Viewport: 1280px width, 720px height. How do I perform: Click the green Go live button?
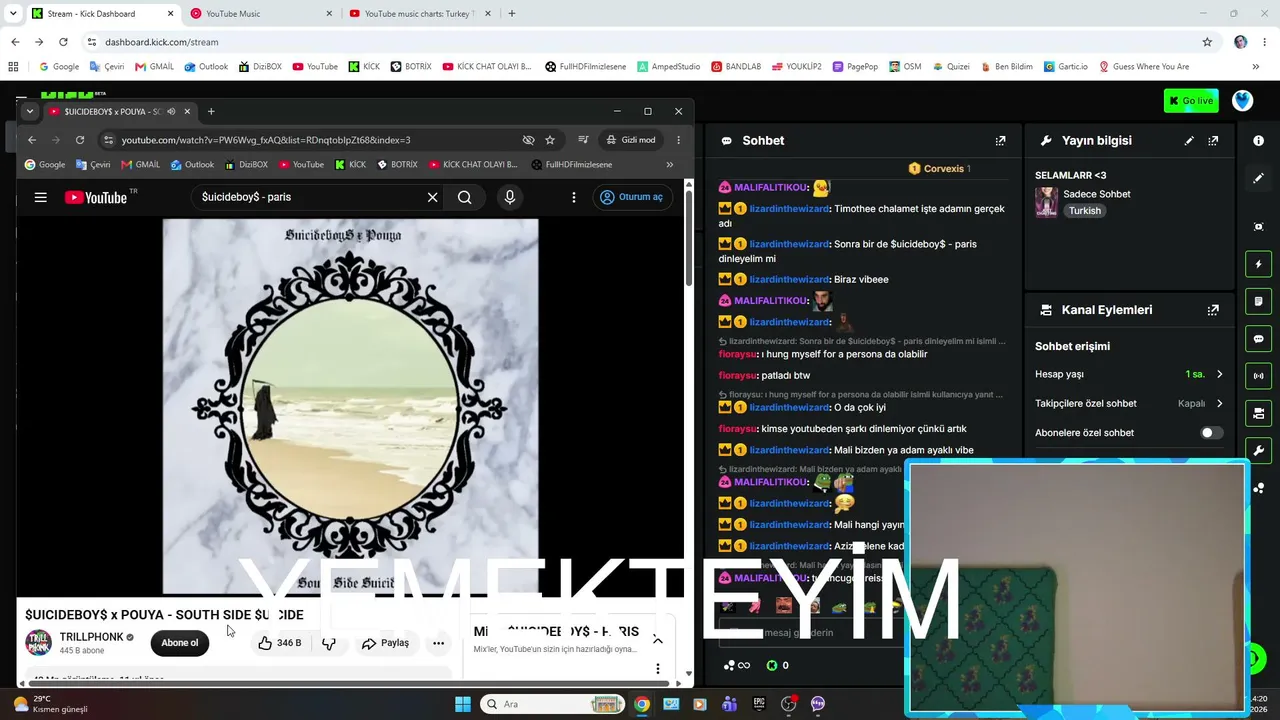(x=1191, y=101)
